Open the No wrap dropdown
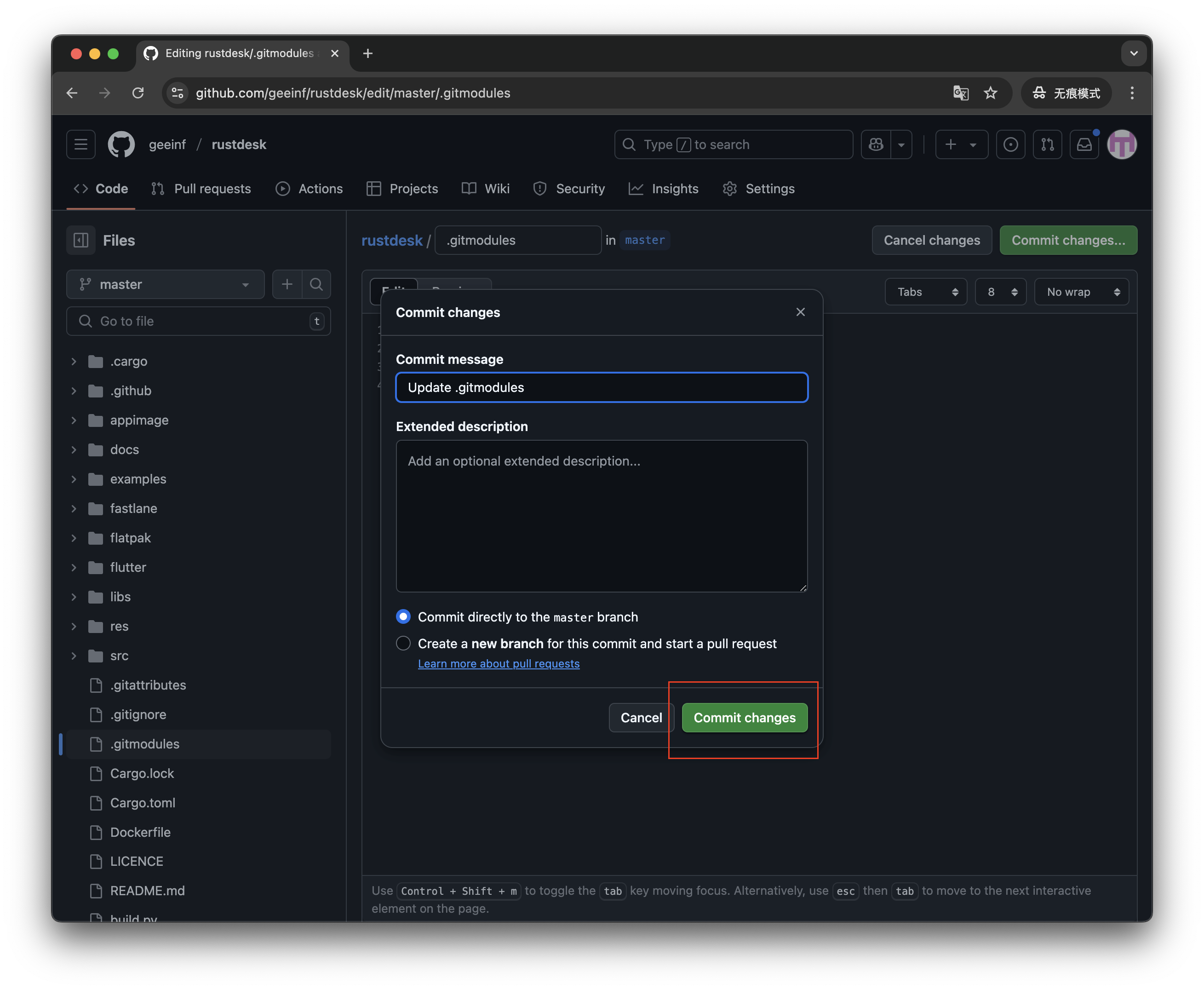1204x990 pixels. click(1081, 292)
